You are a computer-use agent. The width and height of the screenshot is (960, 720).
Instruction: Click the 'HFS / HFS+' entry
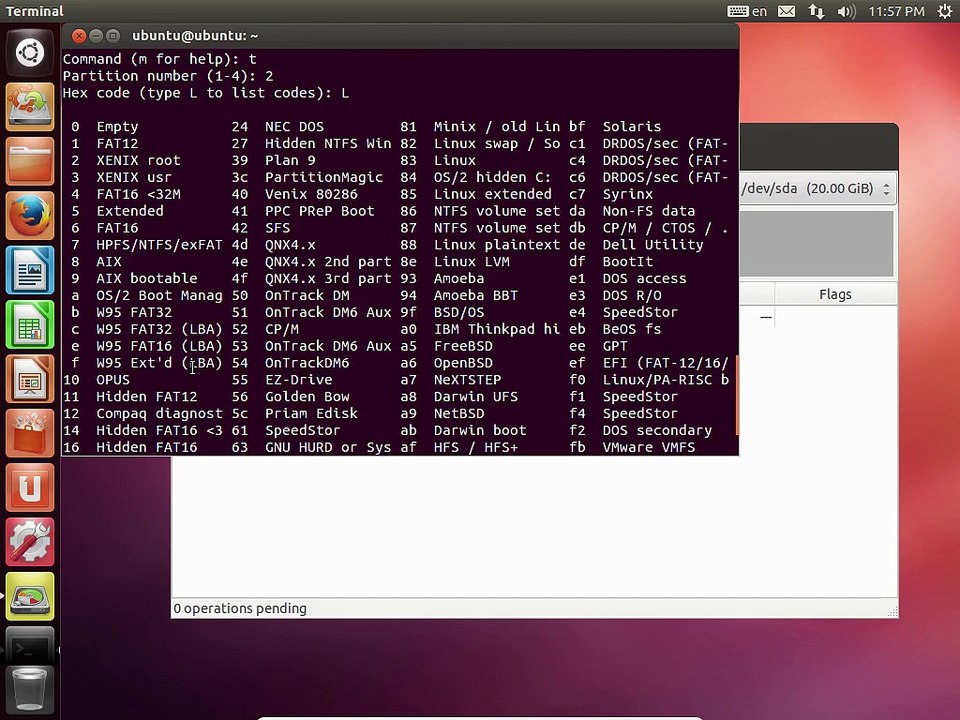[x=476, y=448]
